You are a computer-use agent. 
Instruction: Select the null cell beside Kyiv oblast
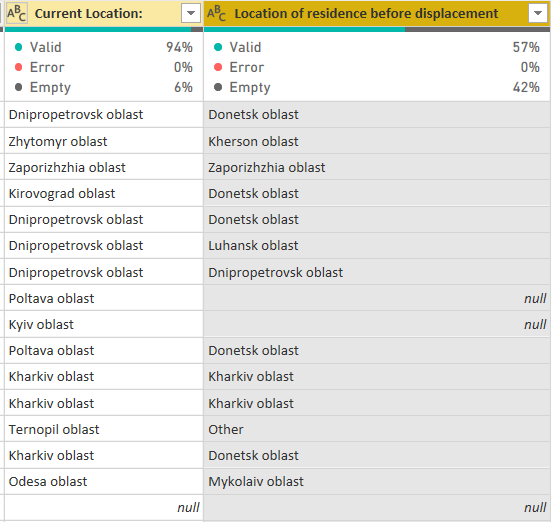click(377, 324)
